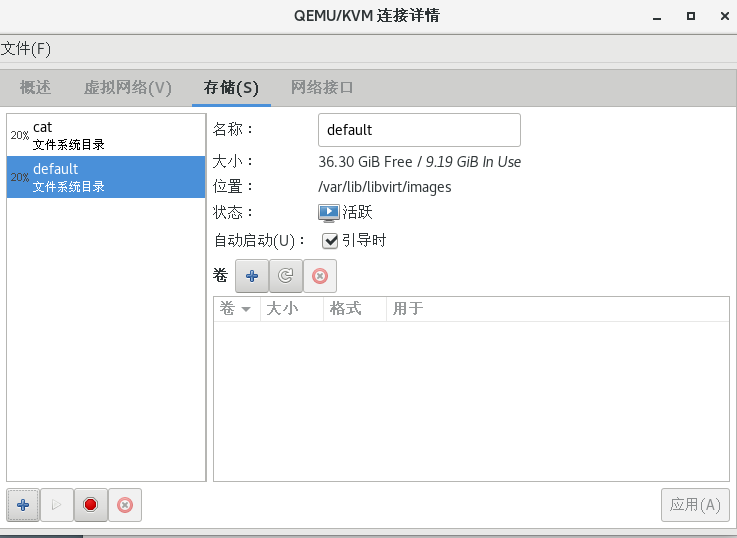Close the QEMU/KVM connection details window

point(725,16)
